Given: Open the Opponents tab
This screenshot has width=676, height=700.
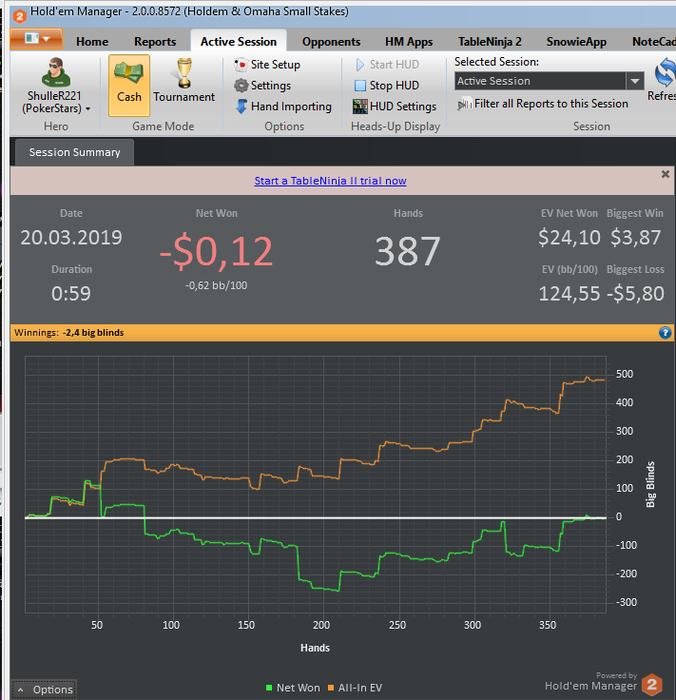Looking at the screenshot, I should point(331,42).
